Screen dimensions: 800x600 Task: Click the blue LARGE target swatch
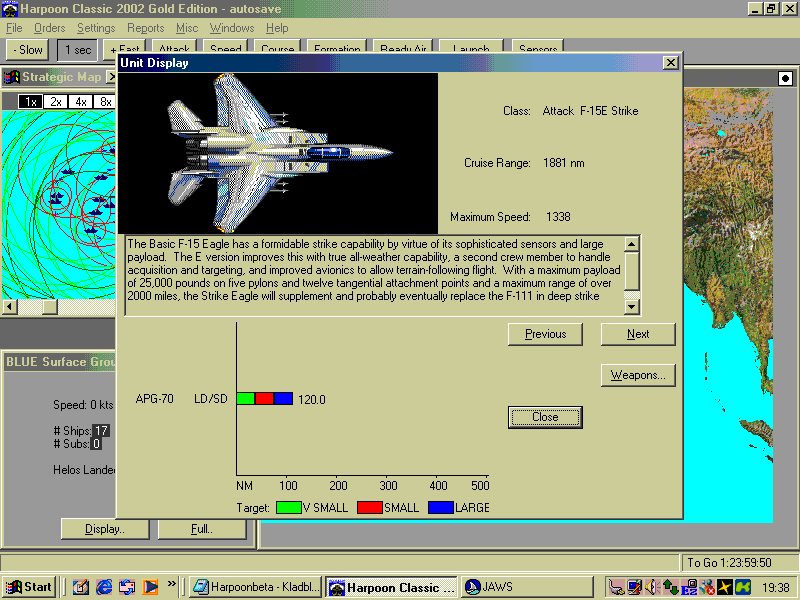(x=441, y=508)
